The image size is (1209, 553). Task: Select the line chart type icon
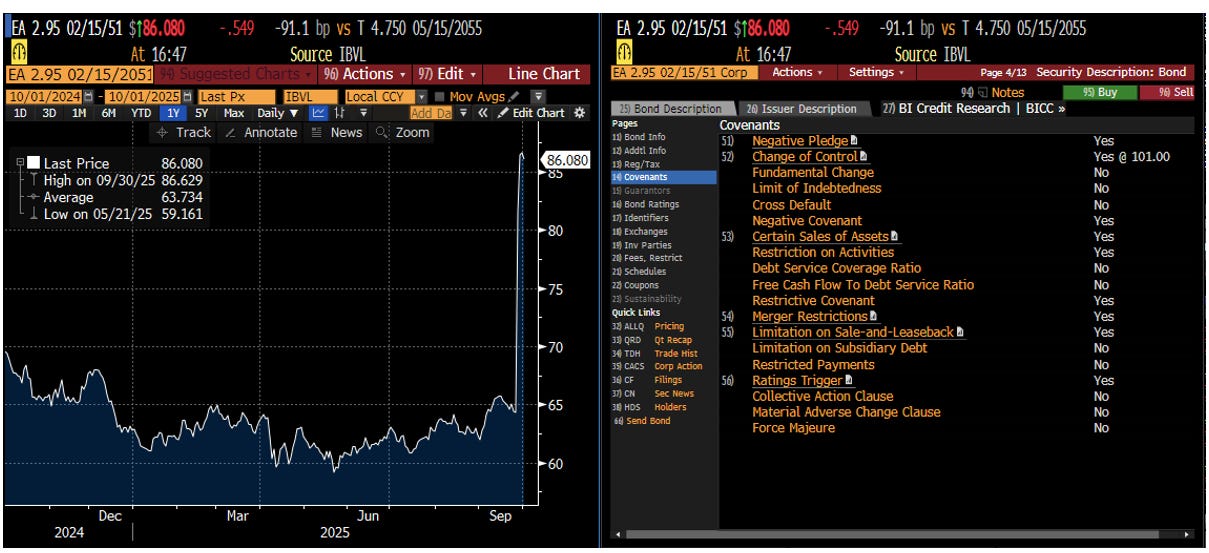click(x=319, y=113)
